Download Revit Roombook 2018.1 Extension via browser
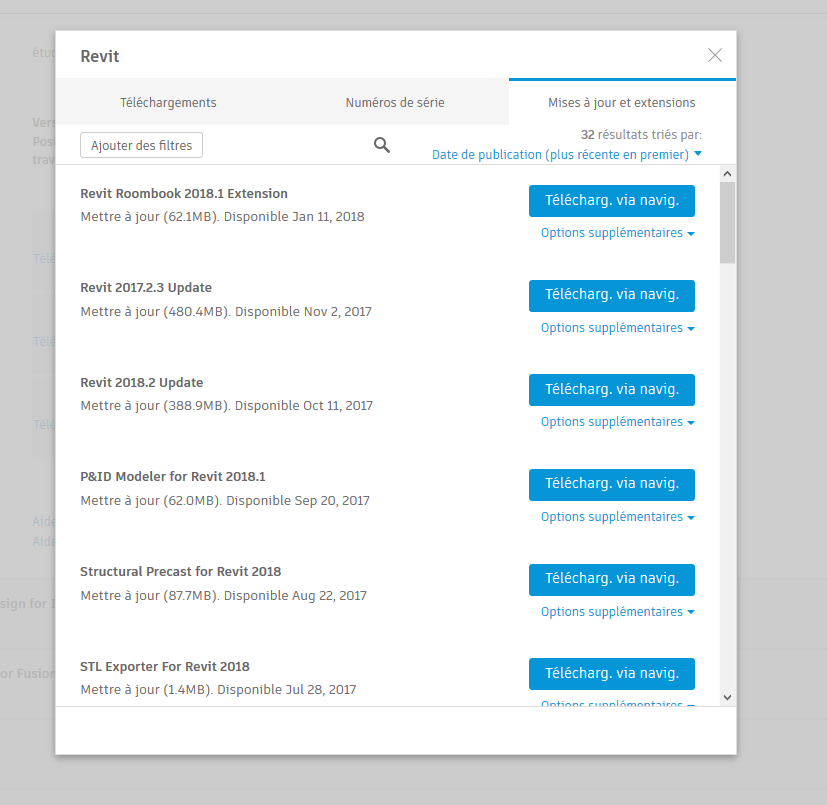This screenshot has width=827, height=805. point(611,201)
